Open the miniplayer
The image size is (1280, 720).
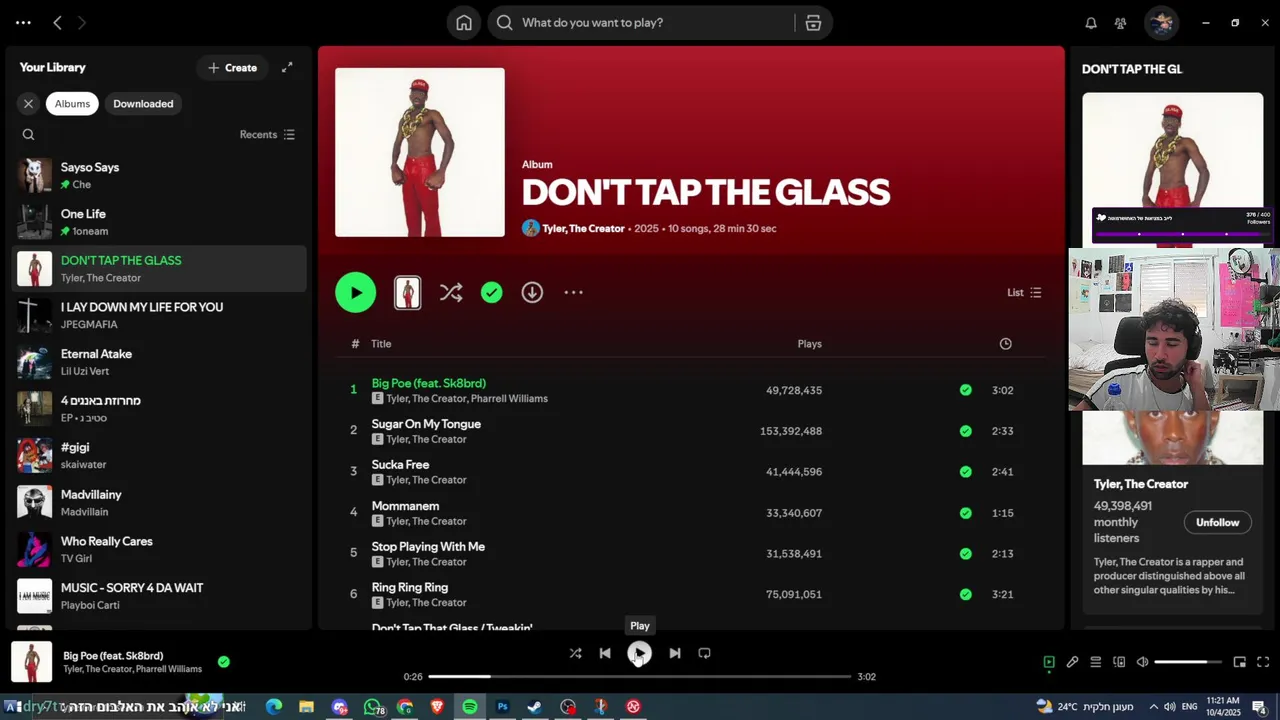point(1239,662)
